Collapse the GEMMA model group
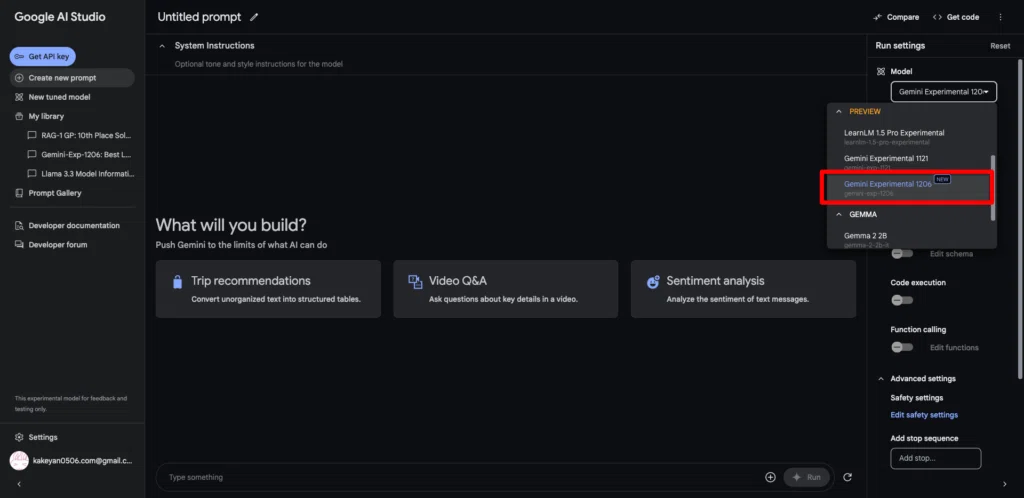1024x498 pixels. (839, 214)
